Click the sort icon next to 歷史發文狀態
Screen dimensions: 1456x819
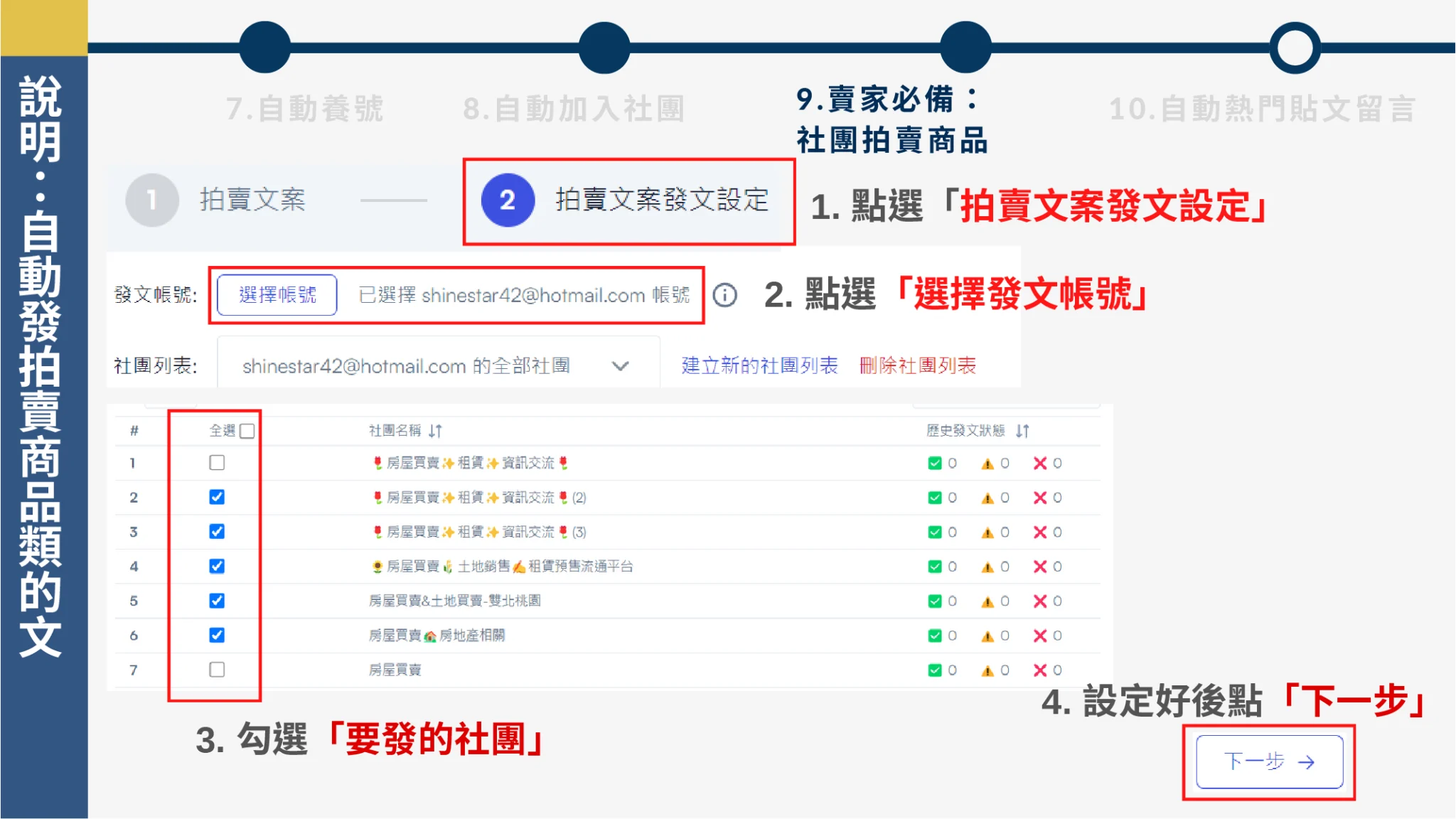click(x=1022, y=431)
